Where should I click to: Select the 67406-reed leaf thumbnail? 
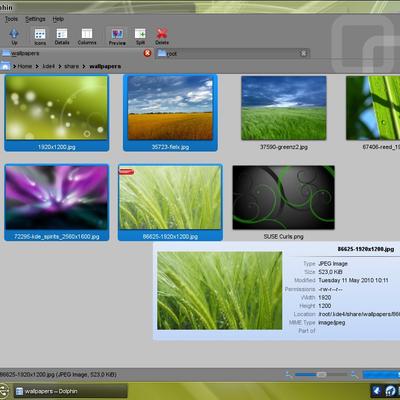(x=373, y=107)
